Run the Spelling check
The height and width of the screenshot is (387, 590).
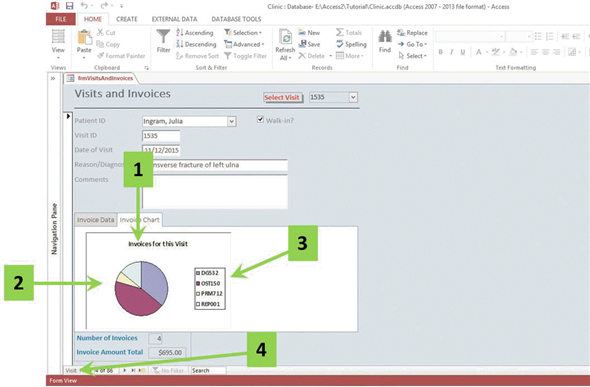tap(351, 44)
